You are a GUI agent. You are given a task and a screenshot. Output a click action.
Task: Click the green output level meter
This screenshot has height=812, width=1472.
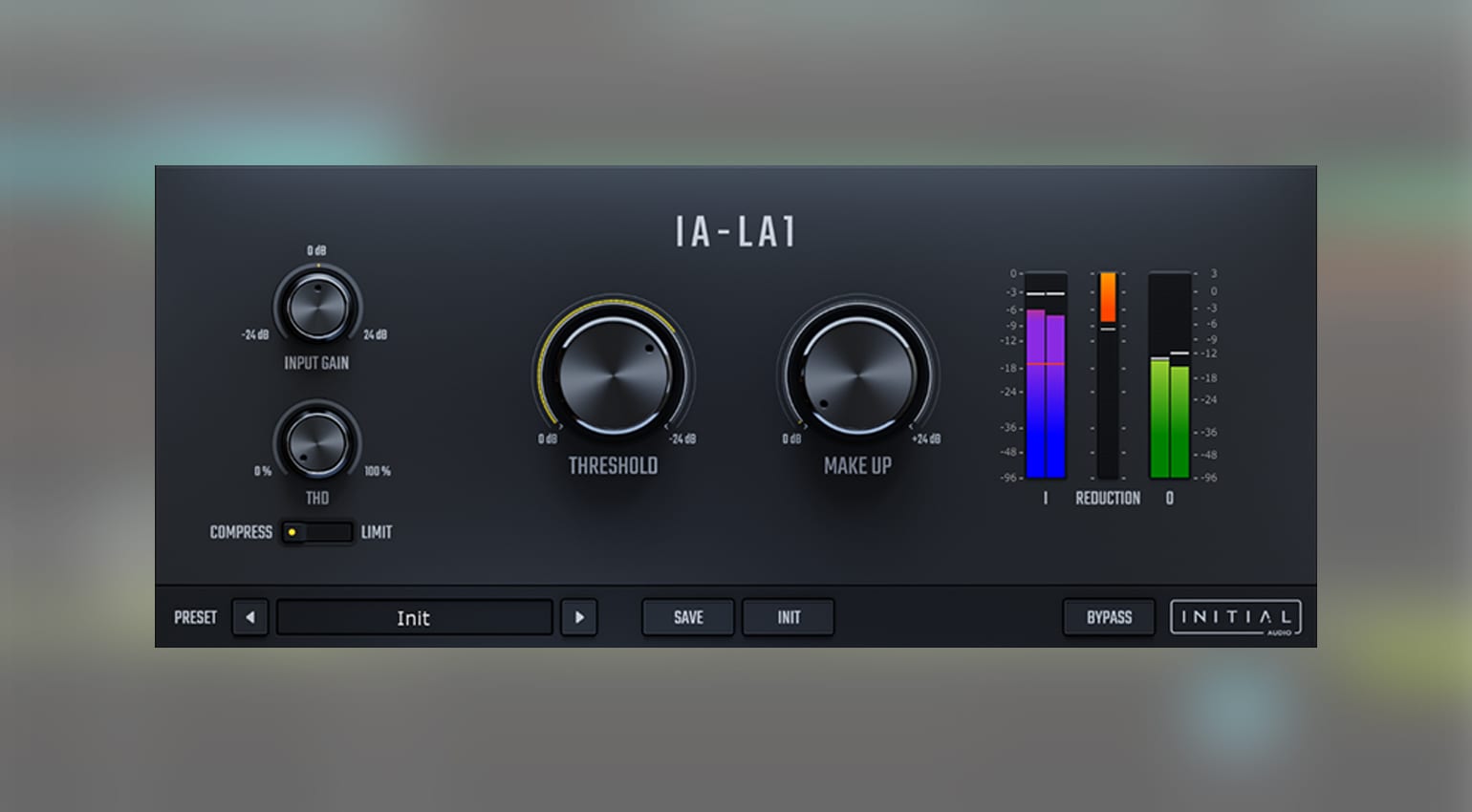1170,375
